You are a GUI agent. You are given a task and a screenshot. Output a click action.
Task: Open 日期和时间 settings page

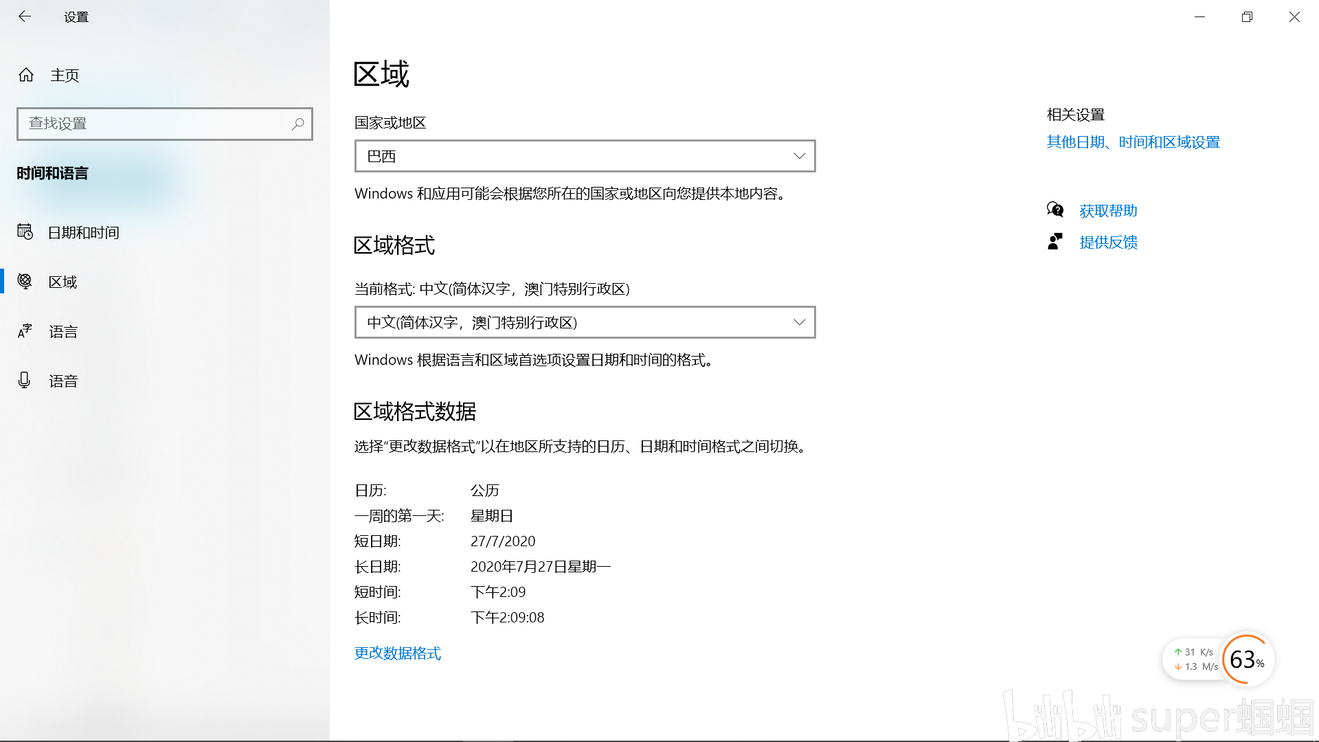165,232
